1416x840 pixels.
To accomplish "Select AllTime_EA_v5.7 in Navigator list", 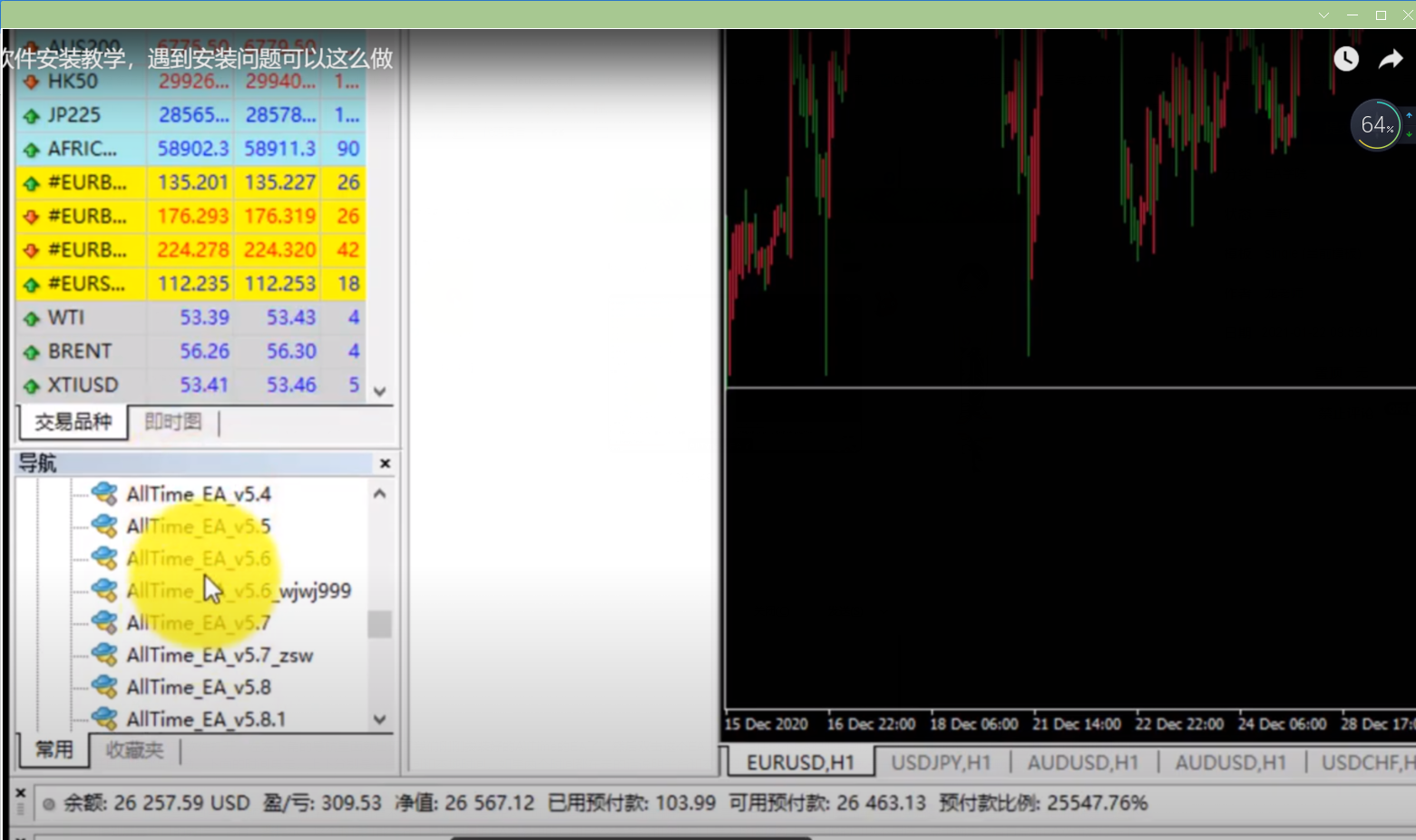I will click(199, 622).
